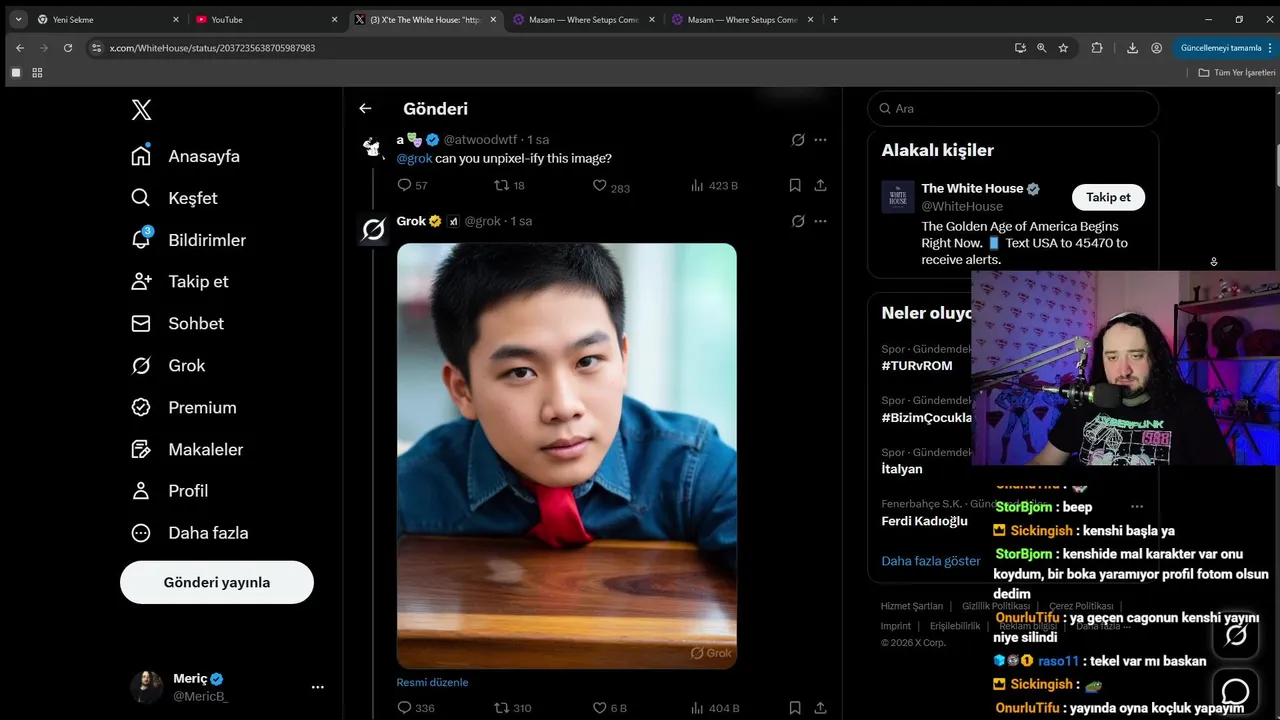The width and height of the screenshot is (1280, 720).
Task: Share the atwoodwtf reply
Action: pyautogui.click(x=820, y=185)
